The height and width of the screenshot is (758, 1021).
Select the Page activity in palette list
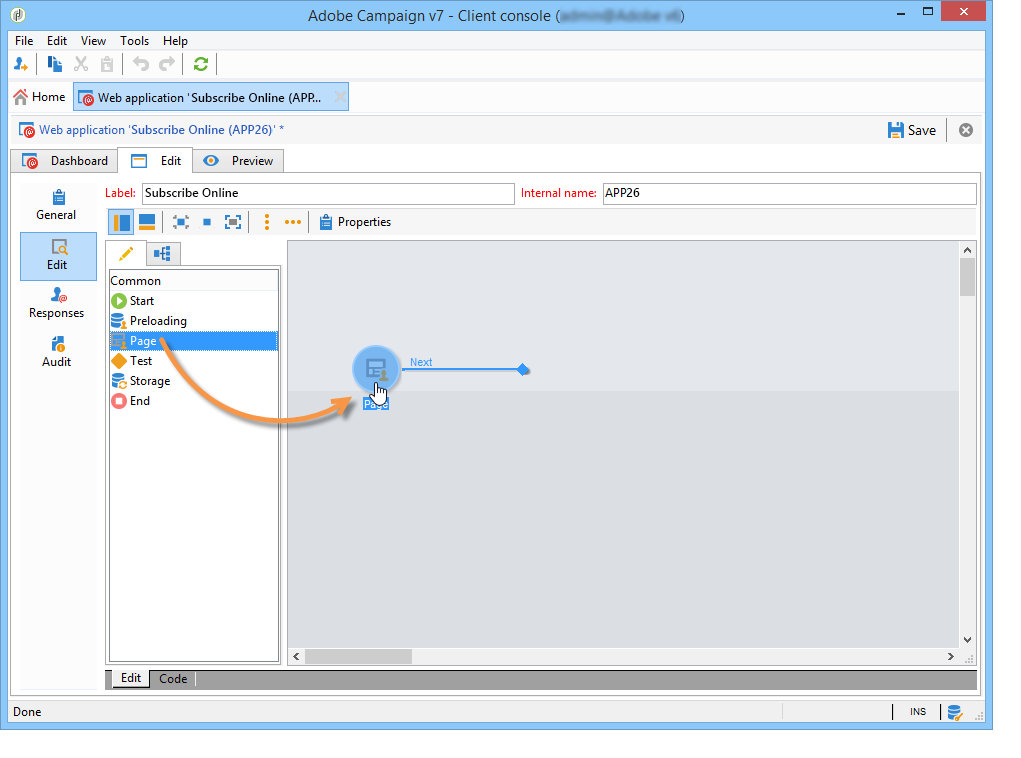click(193, 341)
